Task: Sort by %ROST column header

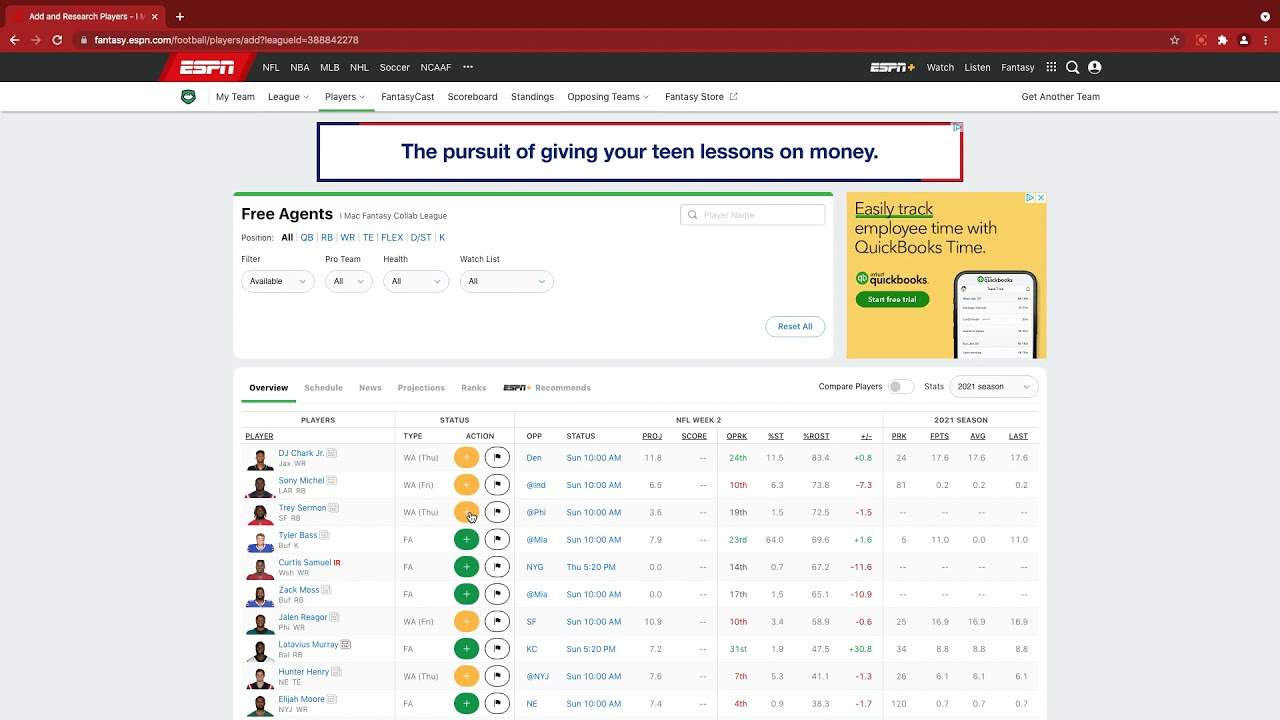Action: pyautogui.click(x=816, y=436)
